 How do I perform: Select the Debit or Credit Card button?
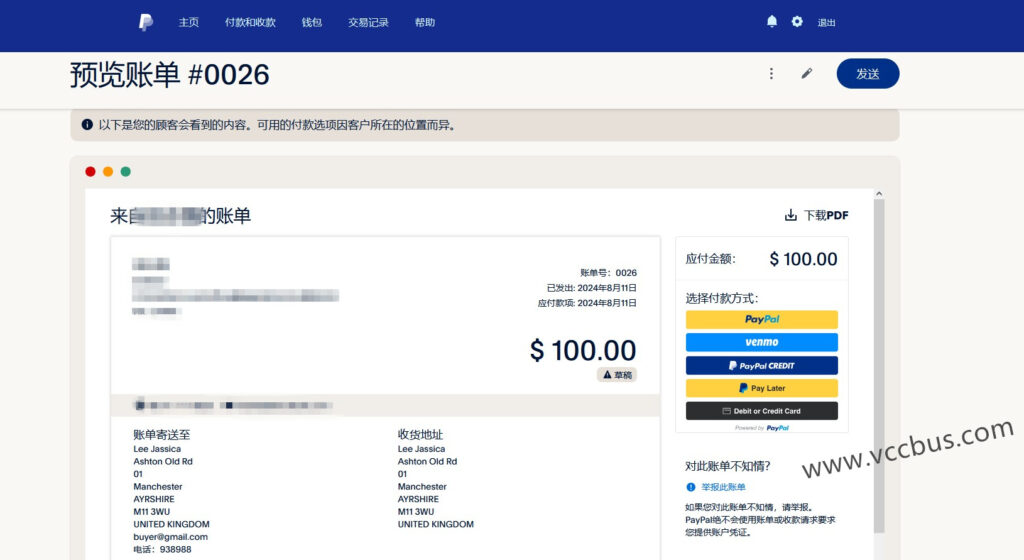pyautogui.click(x=761, y=411)
